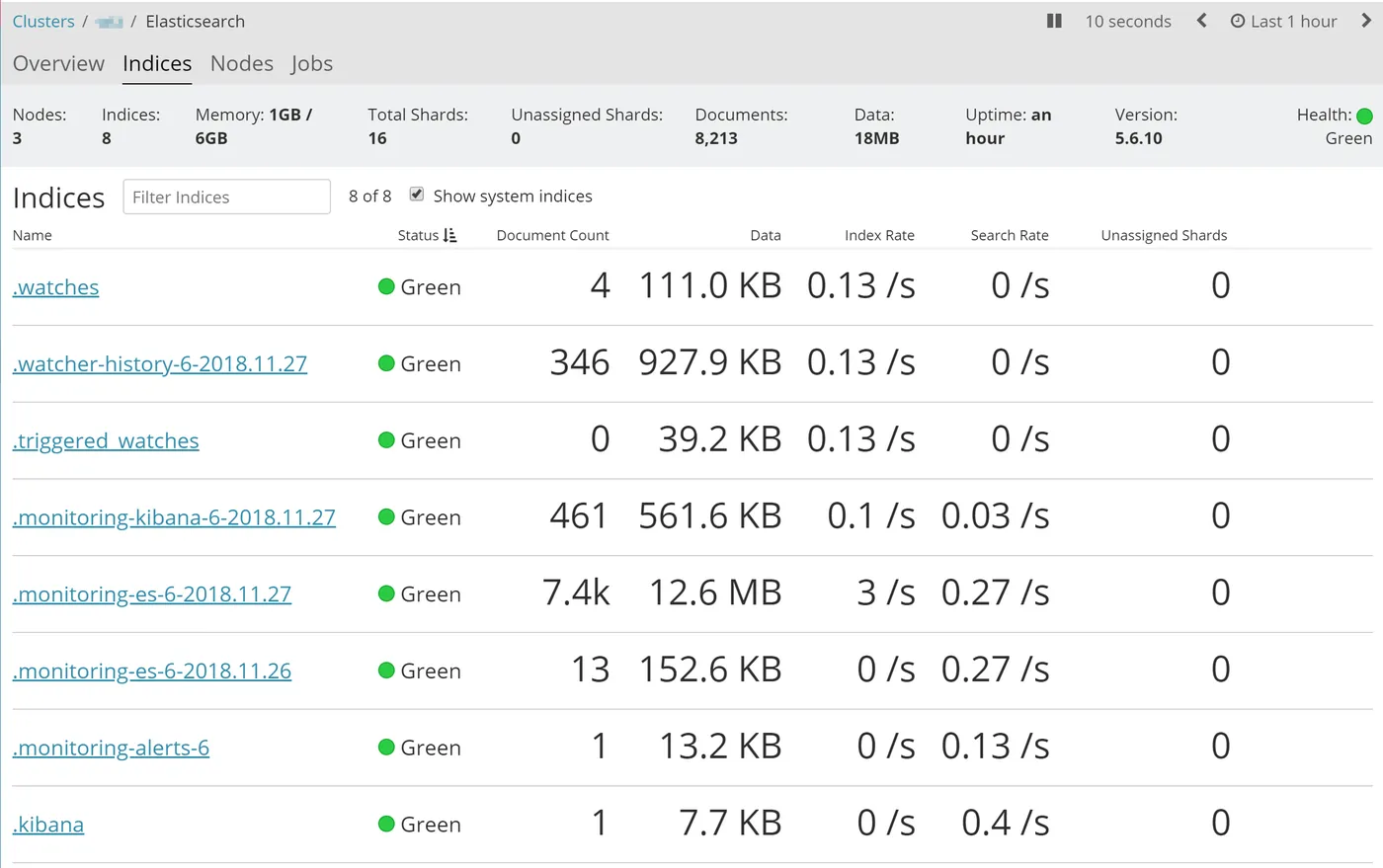Open .monitoring-es-6-2018.11.27 index

(152, 594)
